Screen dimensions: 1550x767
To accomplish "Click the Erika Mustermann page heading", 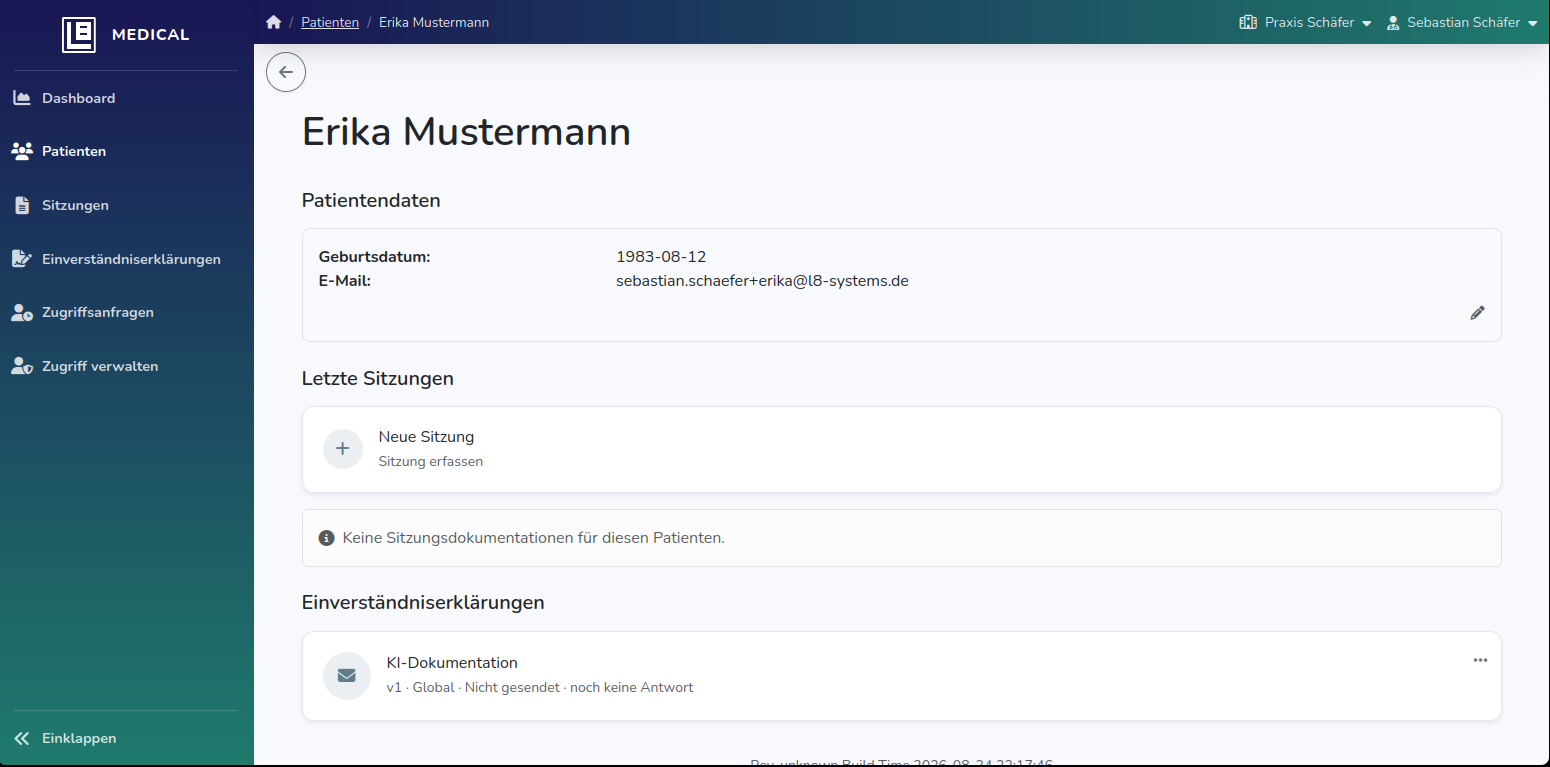I will pyautogui.click(x=466, y=132).
